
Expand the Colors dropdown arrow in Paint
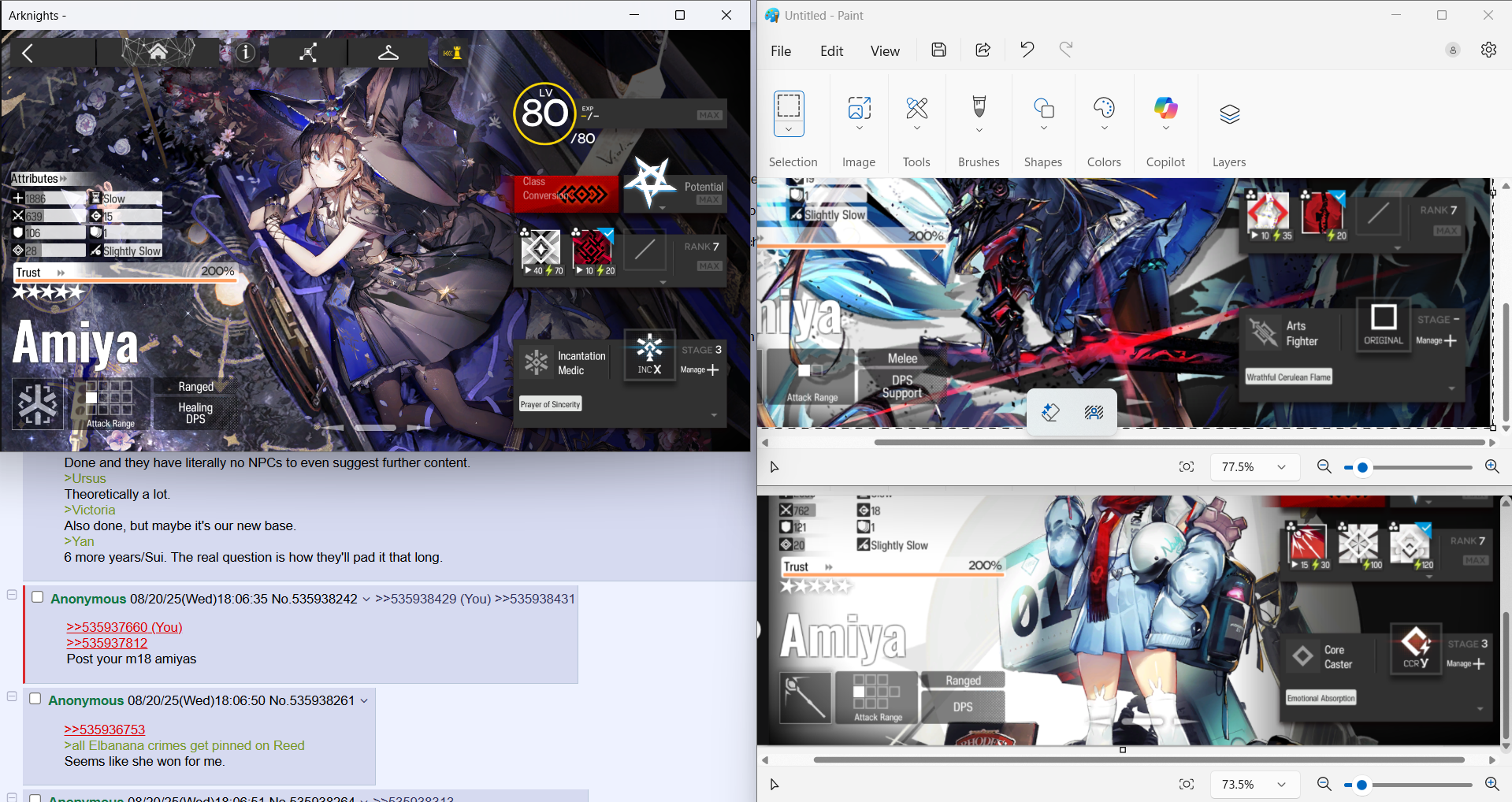[1104, 128]
